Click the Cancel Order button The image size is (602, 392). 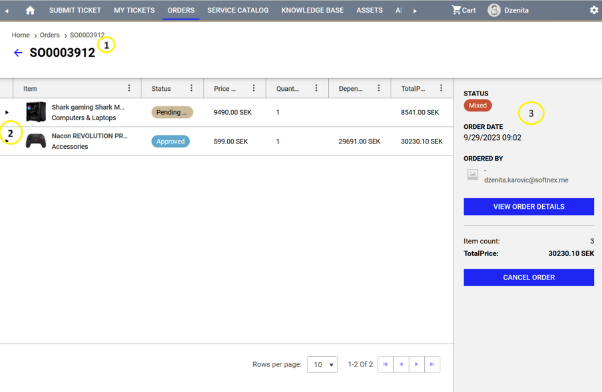tap(529, 277)
